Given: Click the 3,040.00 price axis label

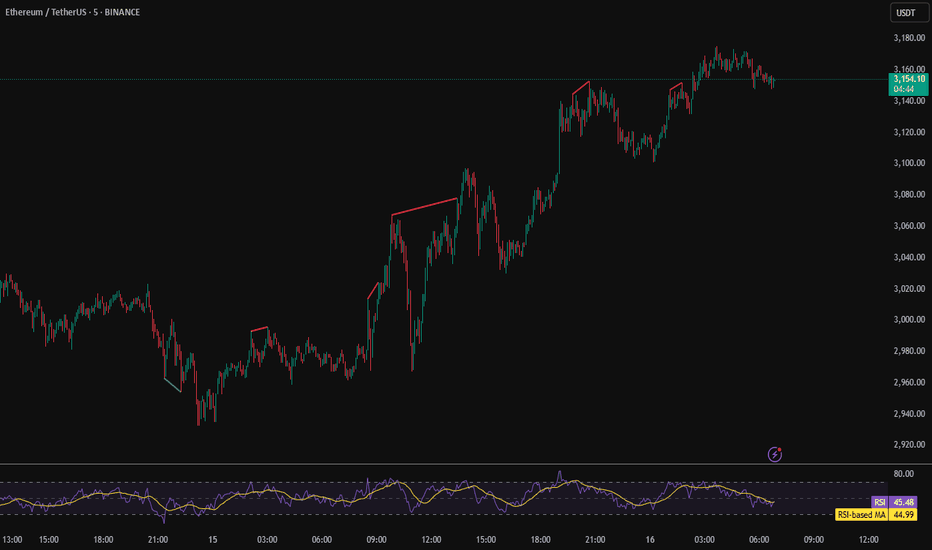Looking at the screenshot, I should click(909, 257).
